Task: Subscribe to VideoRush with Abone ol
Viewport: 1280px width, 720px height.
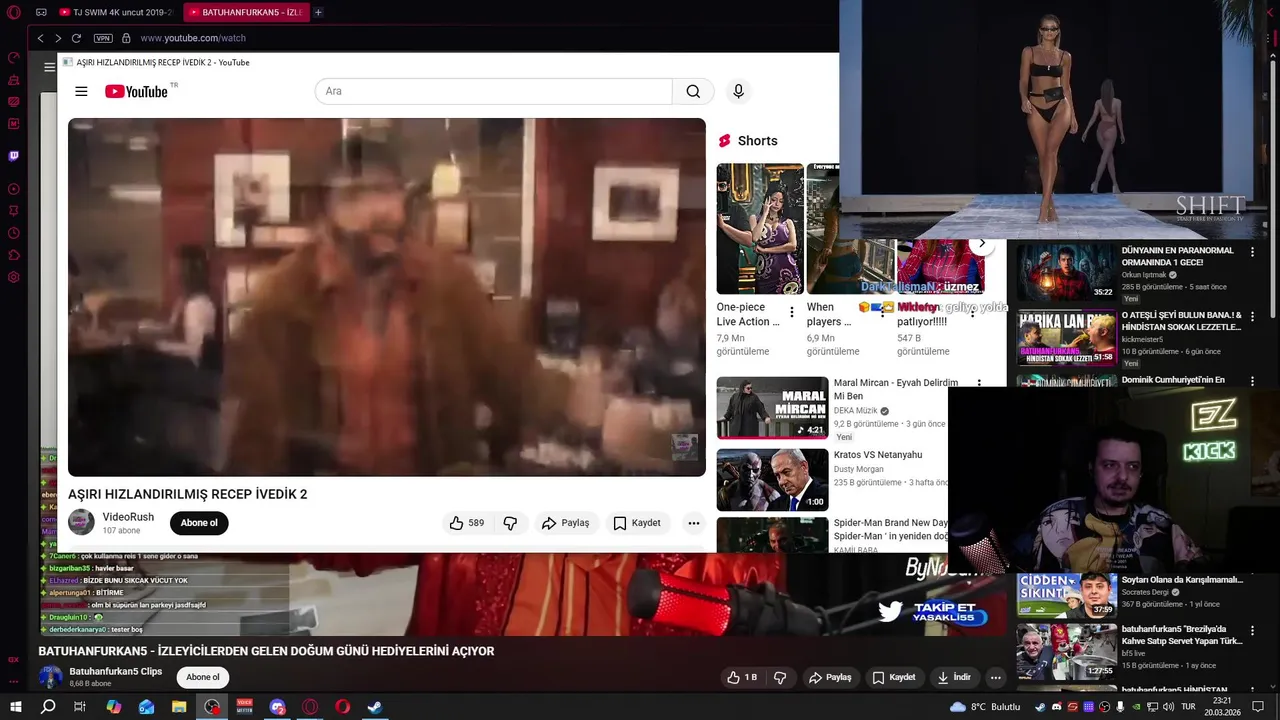Action: [199, 523]
